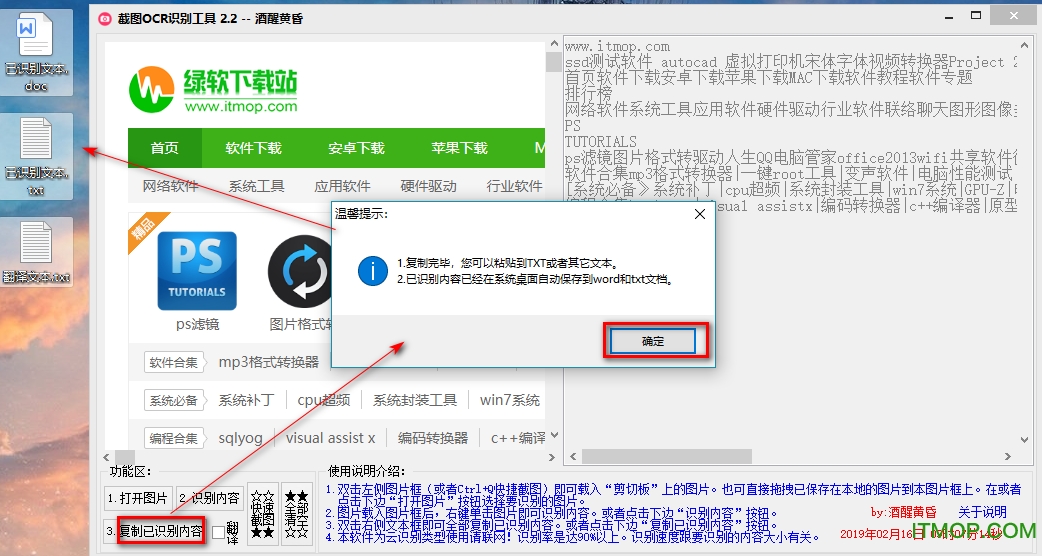
Task: Click the by:酒醒黄昏 author label
Action: [x=903, y=512]
